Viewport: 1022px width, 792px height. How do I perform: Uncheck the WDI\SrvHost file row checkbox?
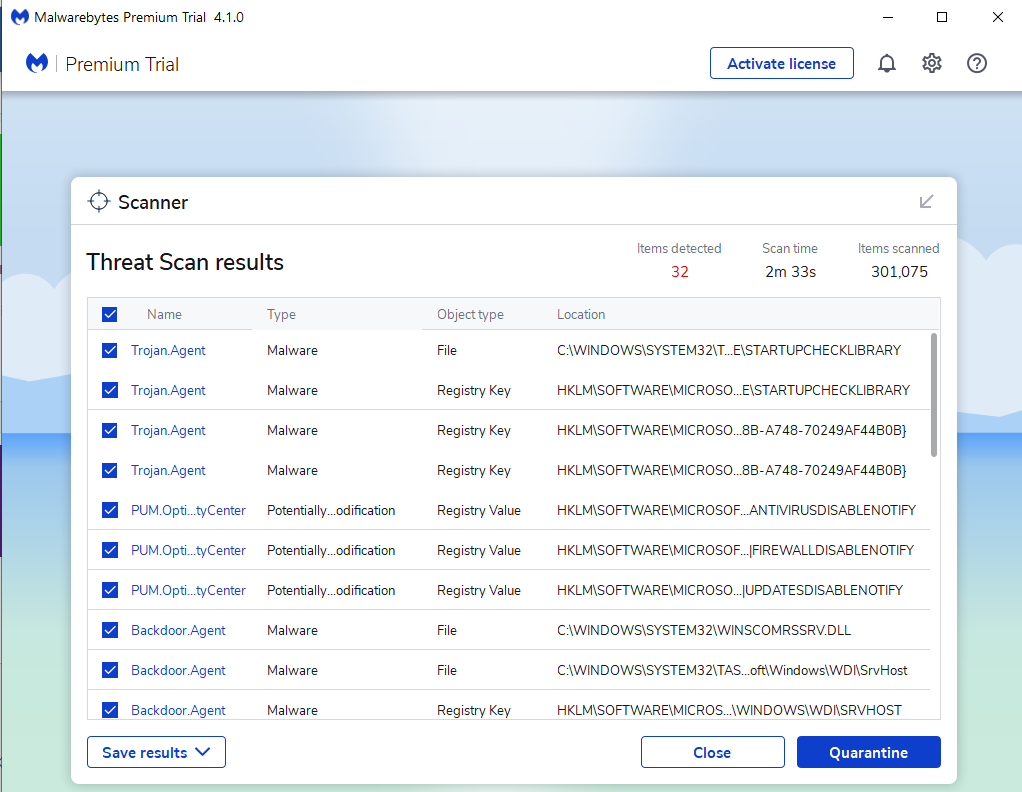[110, 670]
